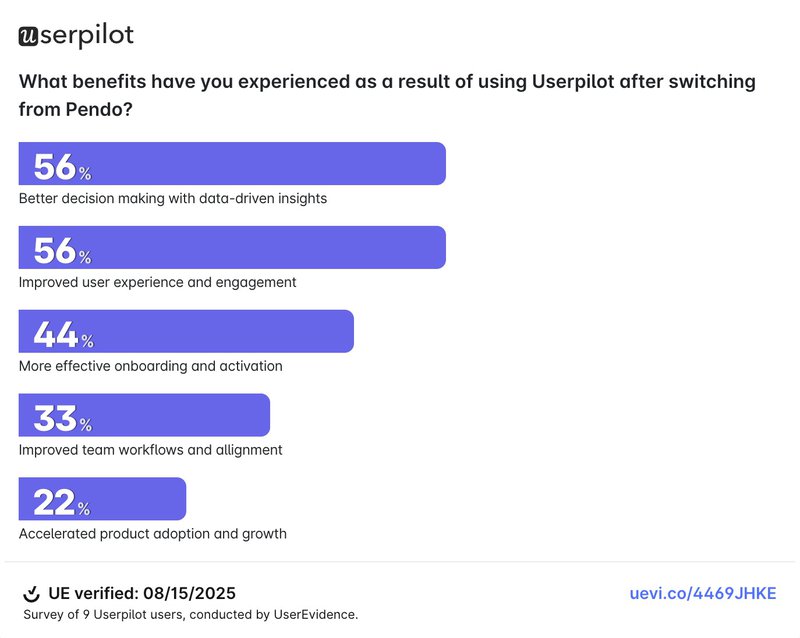Click the UE verified checkmark icon
Viewport: 800px width, 638px height.
(31, 594)
